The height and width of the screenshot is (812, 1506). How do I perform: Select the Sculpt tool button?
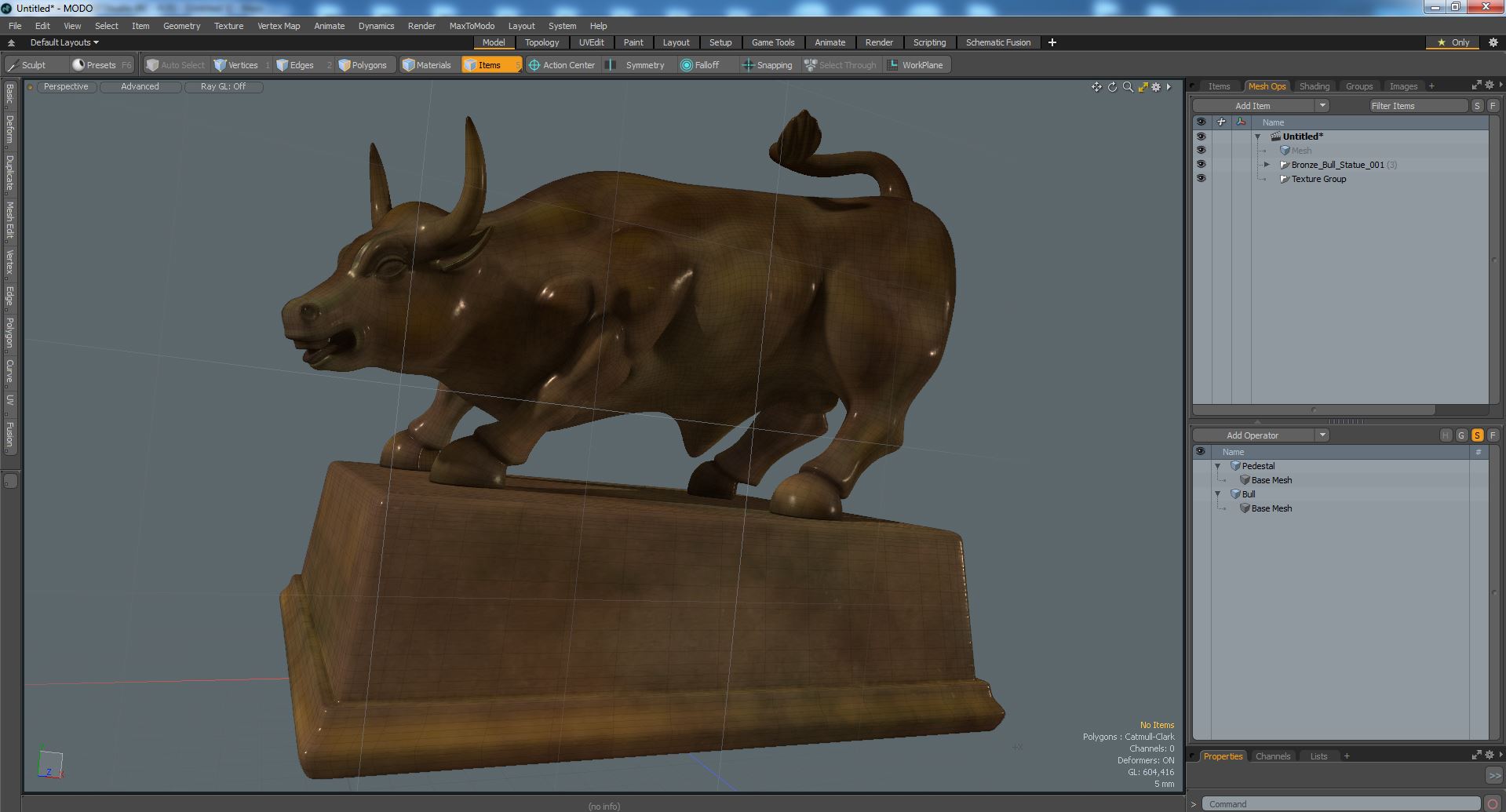[35, 65]
